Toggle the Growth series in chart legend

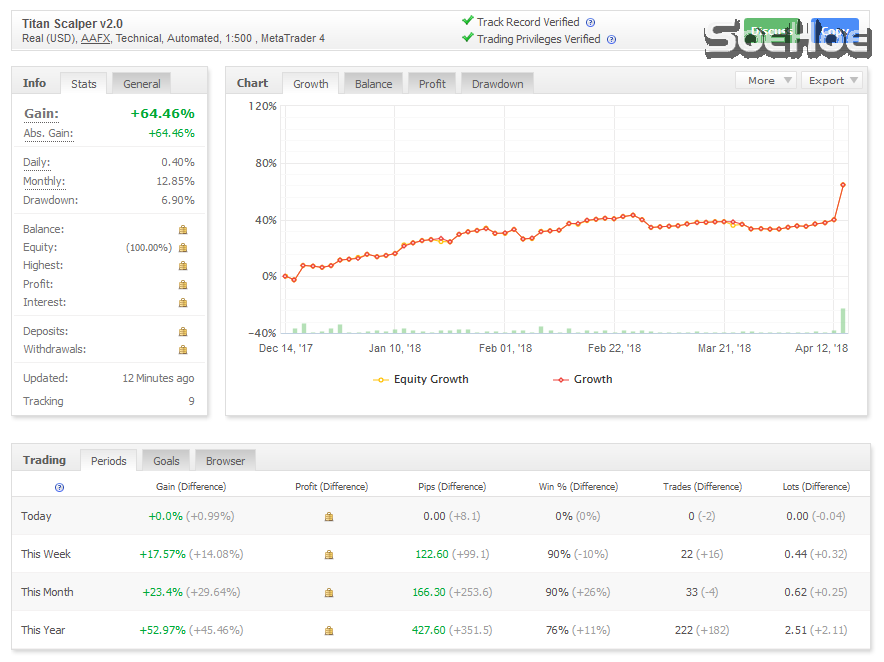point(583,380)
